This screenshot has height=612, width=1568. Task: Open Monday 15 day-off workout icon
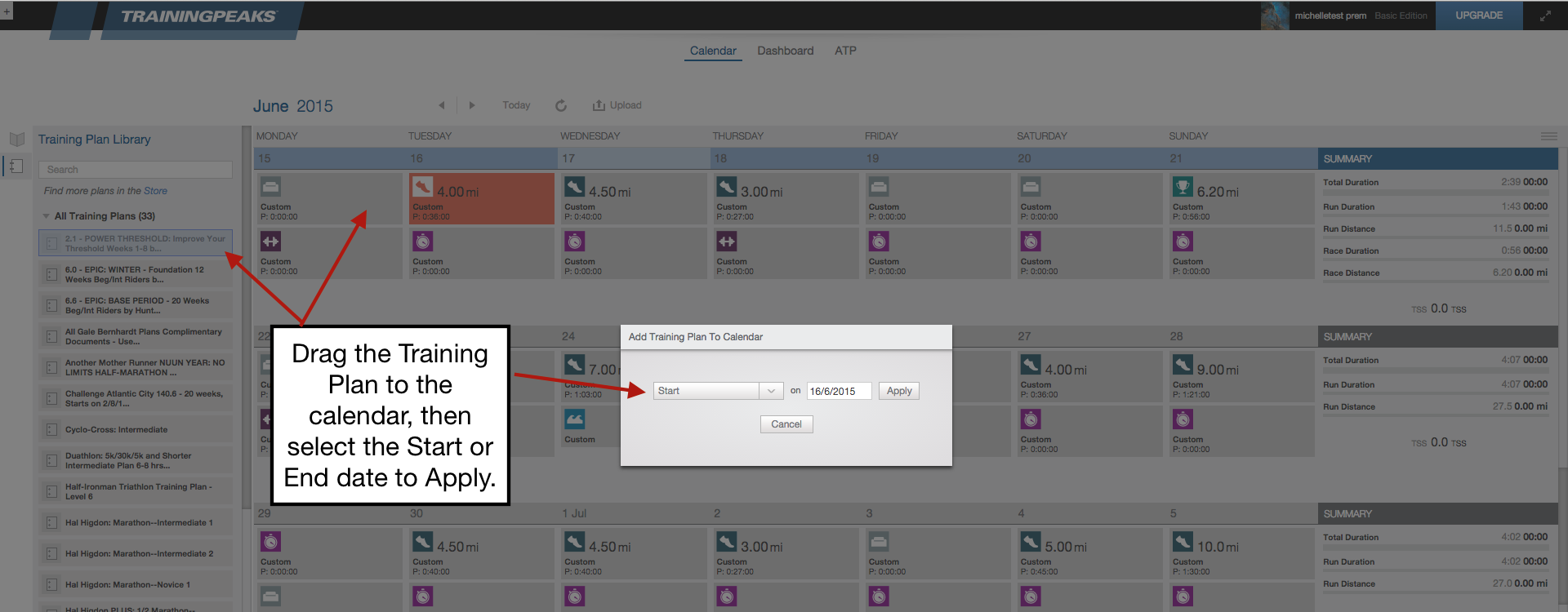coord(270,187)
